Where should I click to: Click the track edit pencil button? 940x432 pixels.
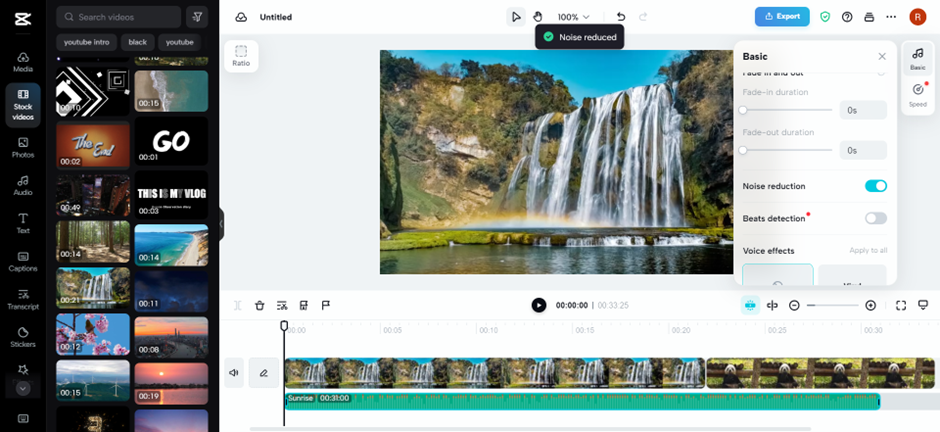coord(263,373)
